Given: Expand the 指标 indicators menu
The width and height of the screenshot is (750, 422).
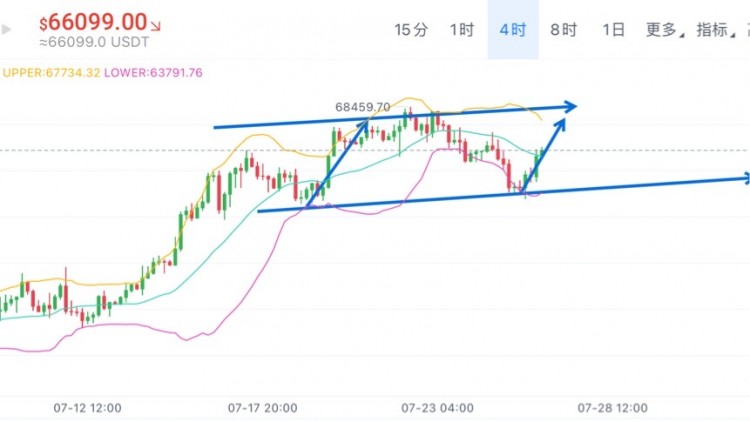Looking at the screenshot, I should coord(714,30).
